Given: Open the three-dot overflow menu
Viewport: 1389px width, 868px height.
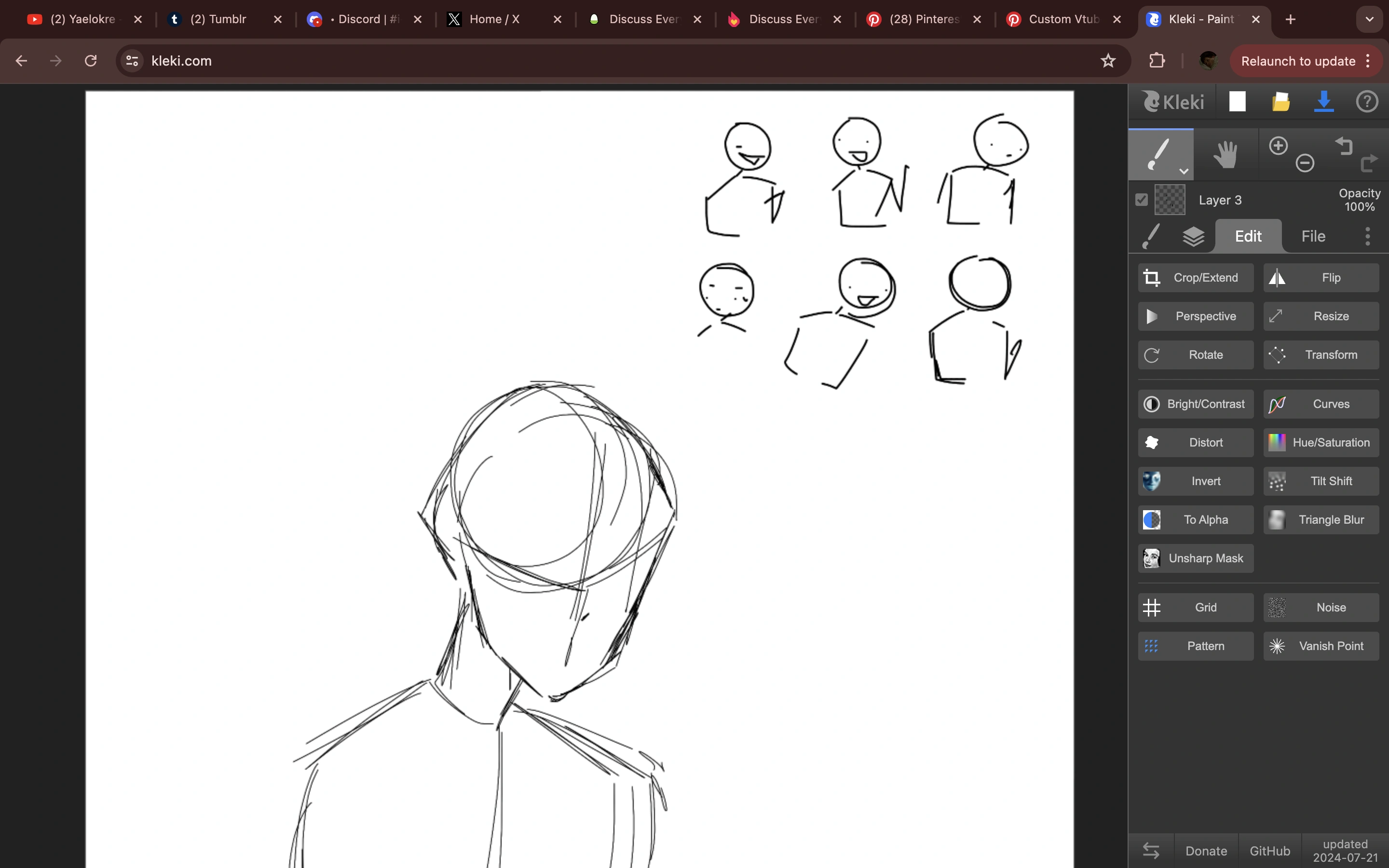Looking at the screenshot, I should pyautogui.click(x=1367, y=236).
